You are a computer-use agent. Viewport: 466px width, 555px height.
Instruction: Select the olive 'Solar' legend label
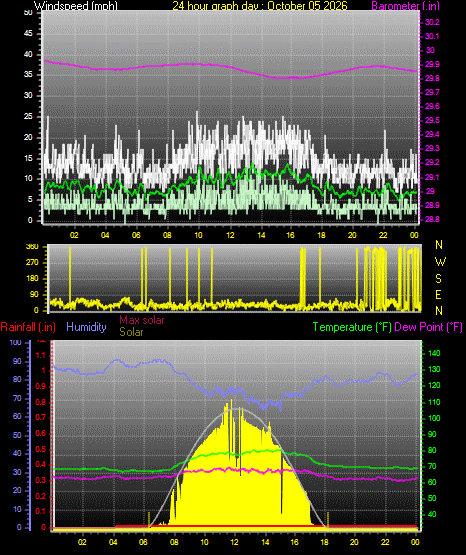[131, 332]
